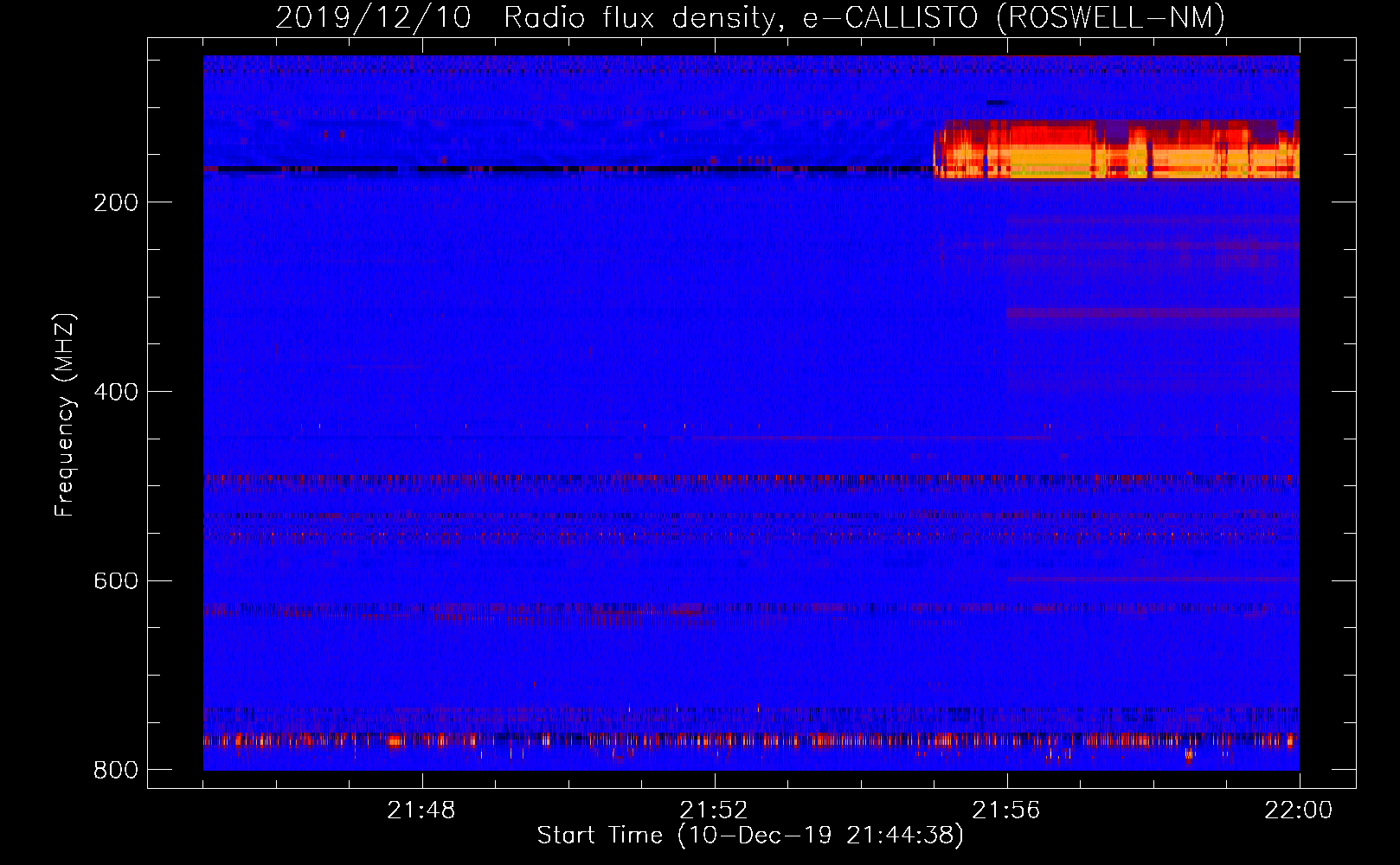Click the 21:48 time tick label
Viewport: 1400px width, 865px height.
pyautogui.click(x=421, y=811)
